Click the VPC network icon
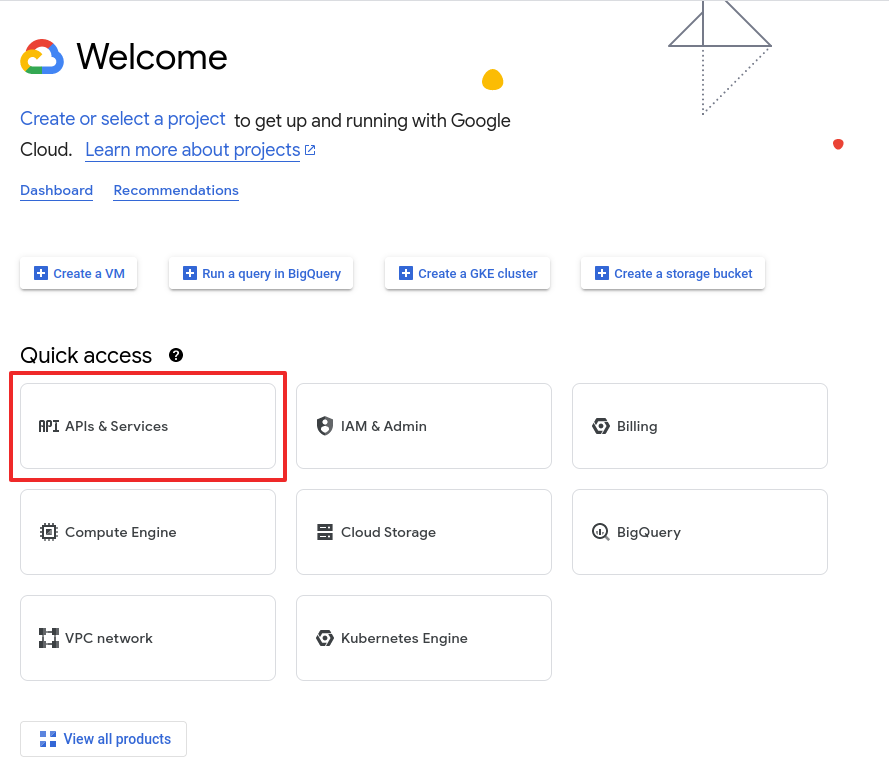889x770 pixels. (x=48, y=638)
